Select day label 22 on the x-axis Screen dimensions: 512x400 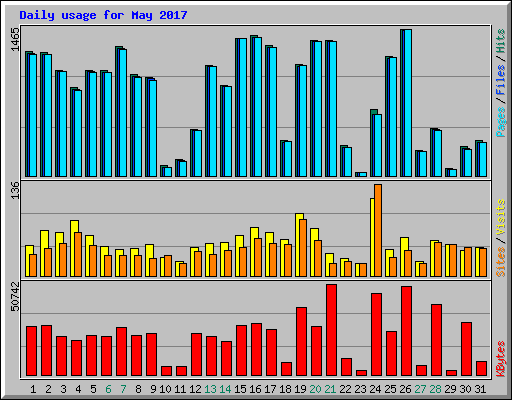[x=345, y=389]
